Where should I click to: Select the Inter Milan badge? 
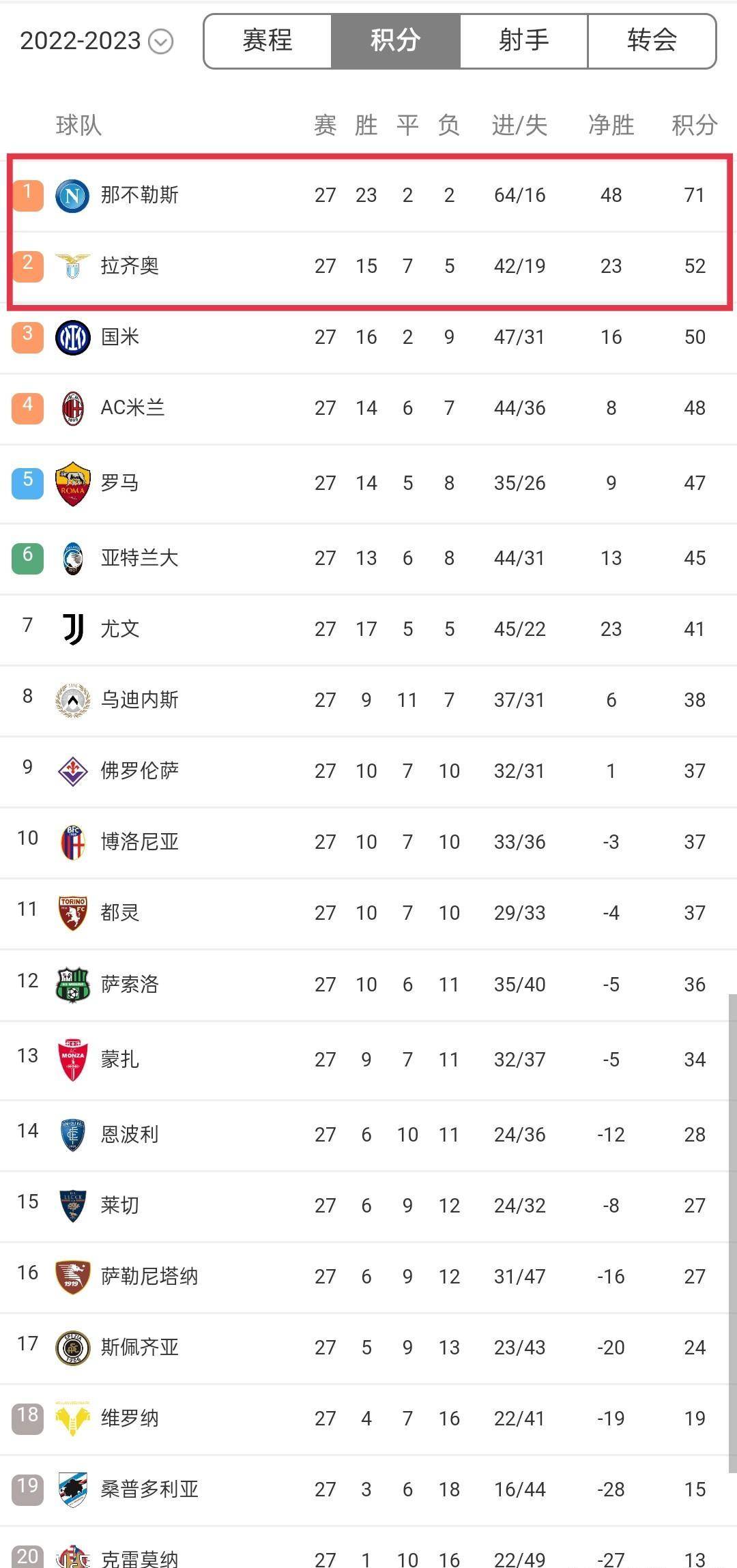pos(72,337)
